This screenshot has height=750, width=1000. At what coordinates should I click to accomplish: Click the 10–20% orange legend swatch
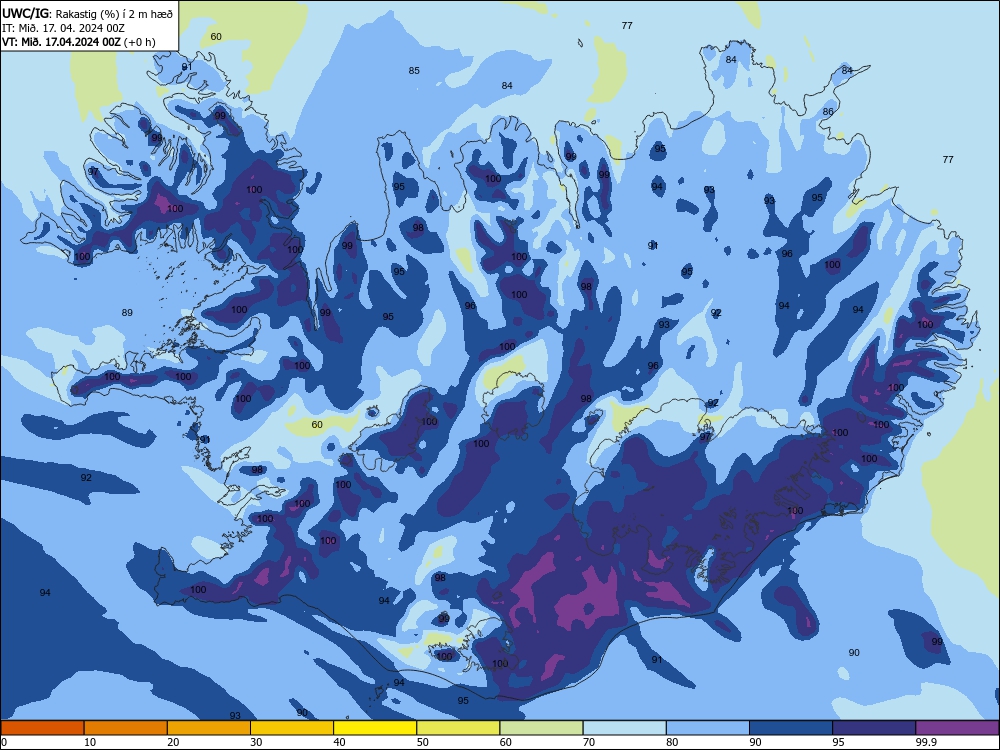pyautogui.click(x=126, y=728)
